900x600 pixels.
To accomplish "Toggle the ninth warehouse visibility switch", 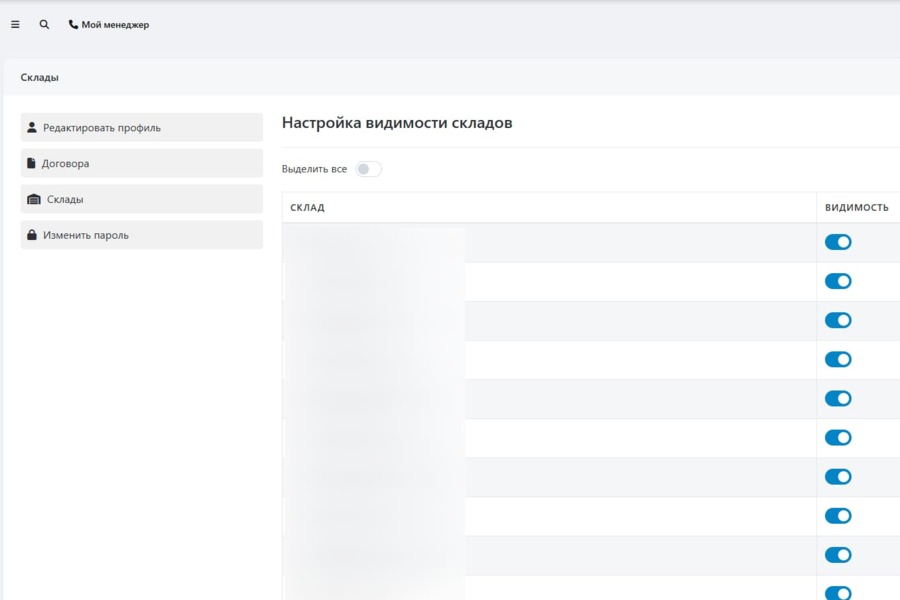I will coord(838,555).
